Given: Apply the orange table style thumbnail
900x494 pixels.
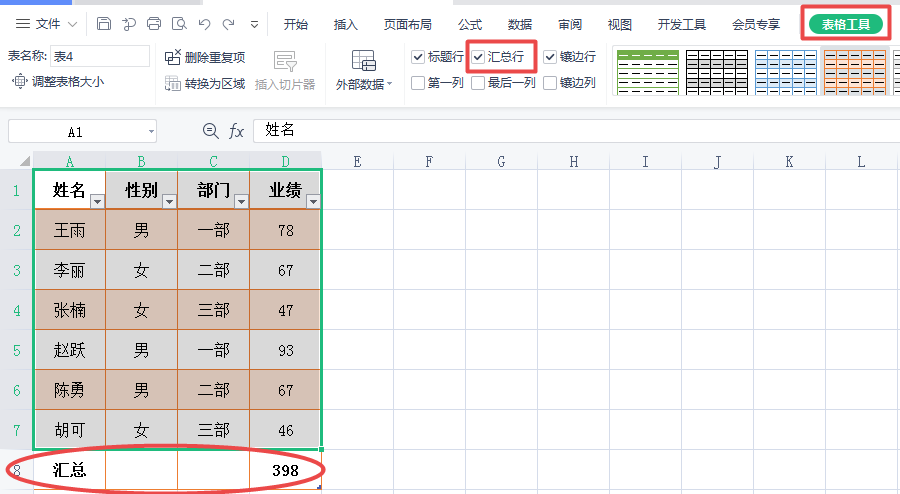Looking at the screenshot, I should [x=855, y=72].
